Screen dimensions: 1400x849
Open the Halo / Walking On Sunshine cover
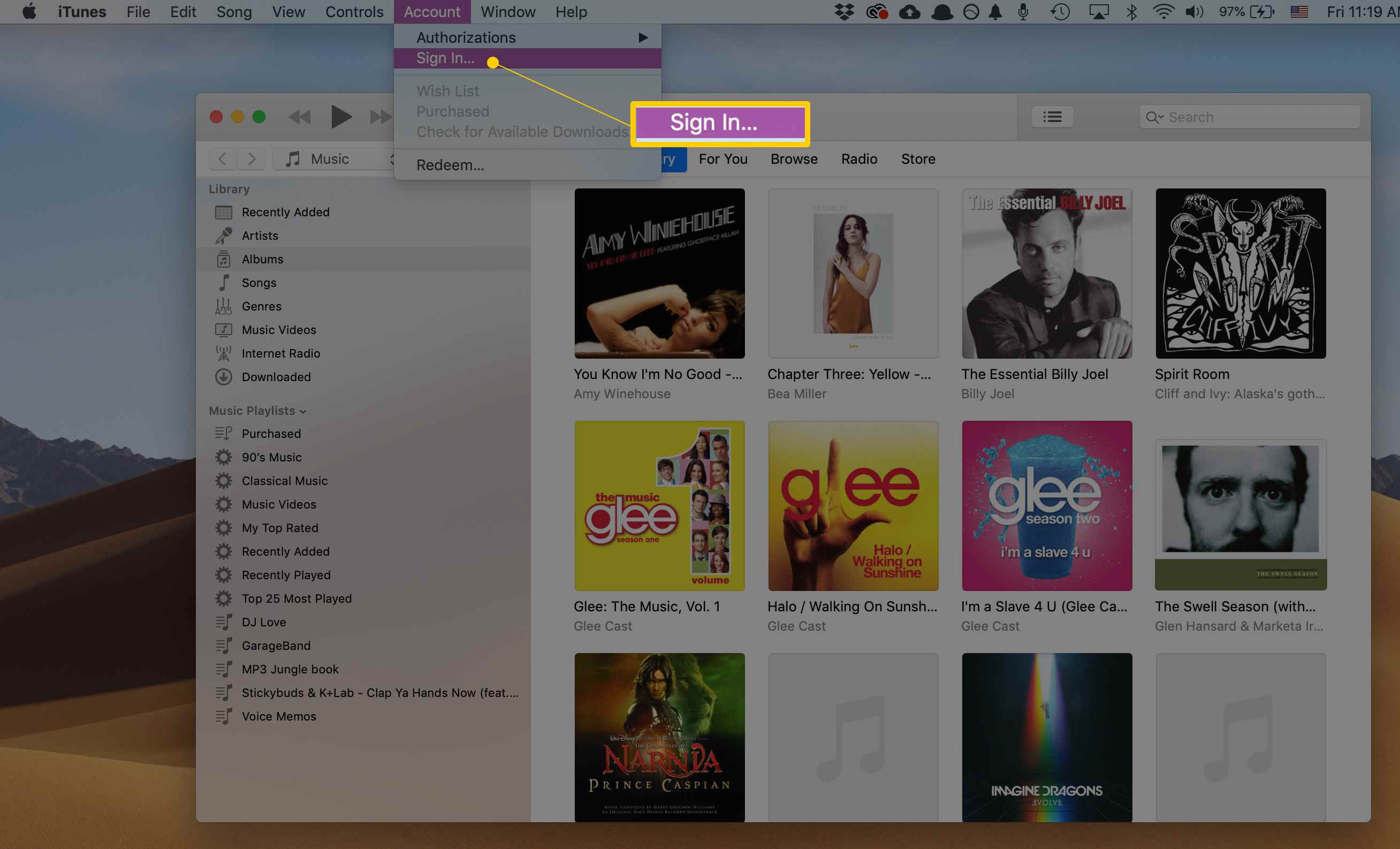click(853, 506)
